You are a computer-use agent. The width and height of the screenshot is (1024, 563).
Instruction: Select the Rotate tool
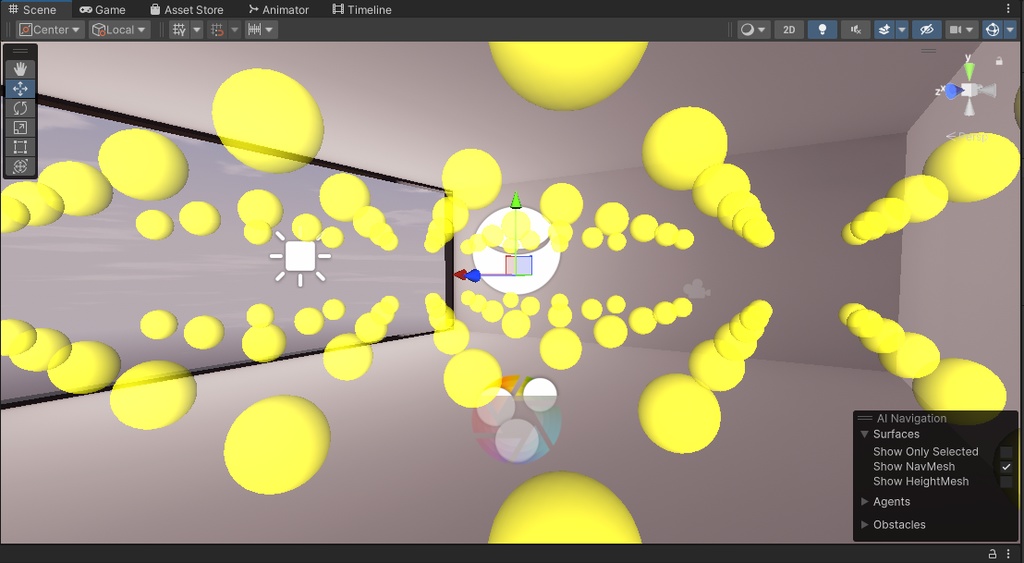click(x=20, y=108)
